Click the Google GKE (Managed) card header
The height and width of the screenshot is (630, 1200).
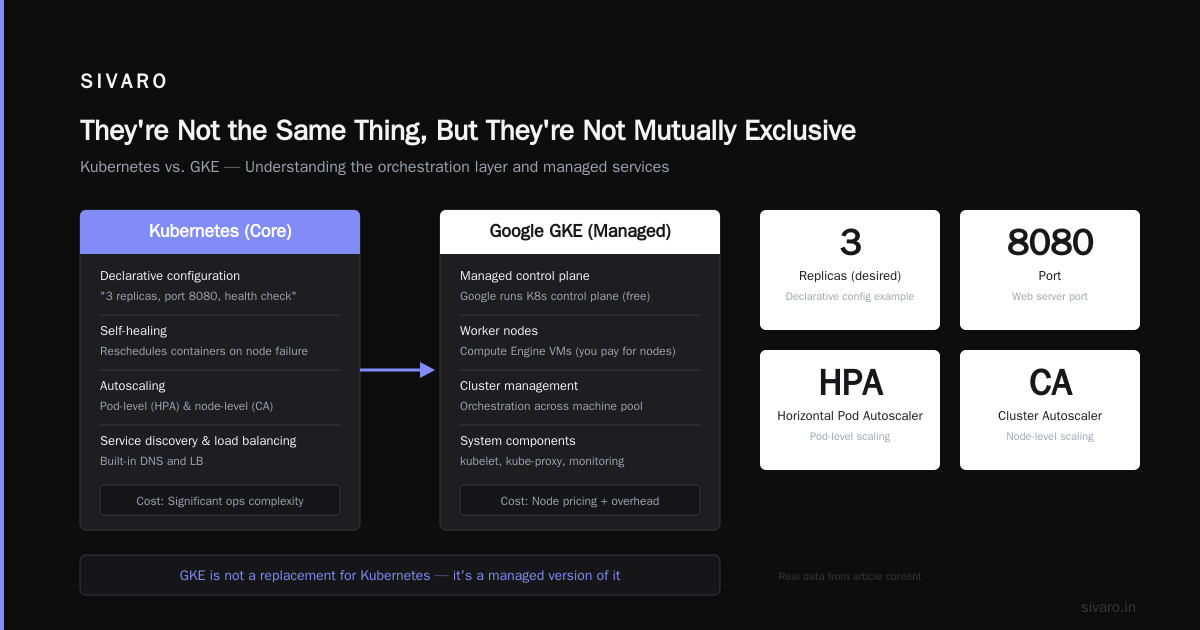(580, 231)
